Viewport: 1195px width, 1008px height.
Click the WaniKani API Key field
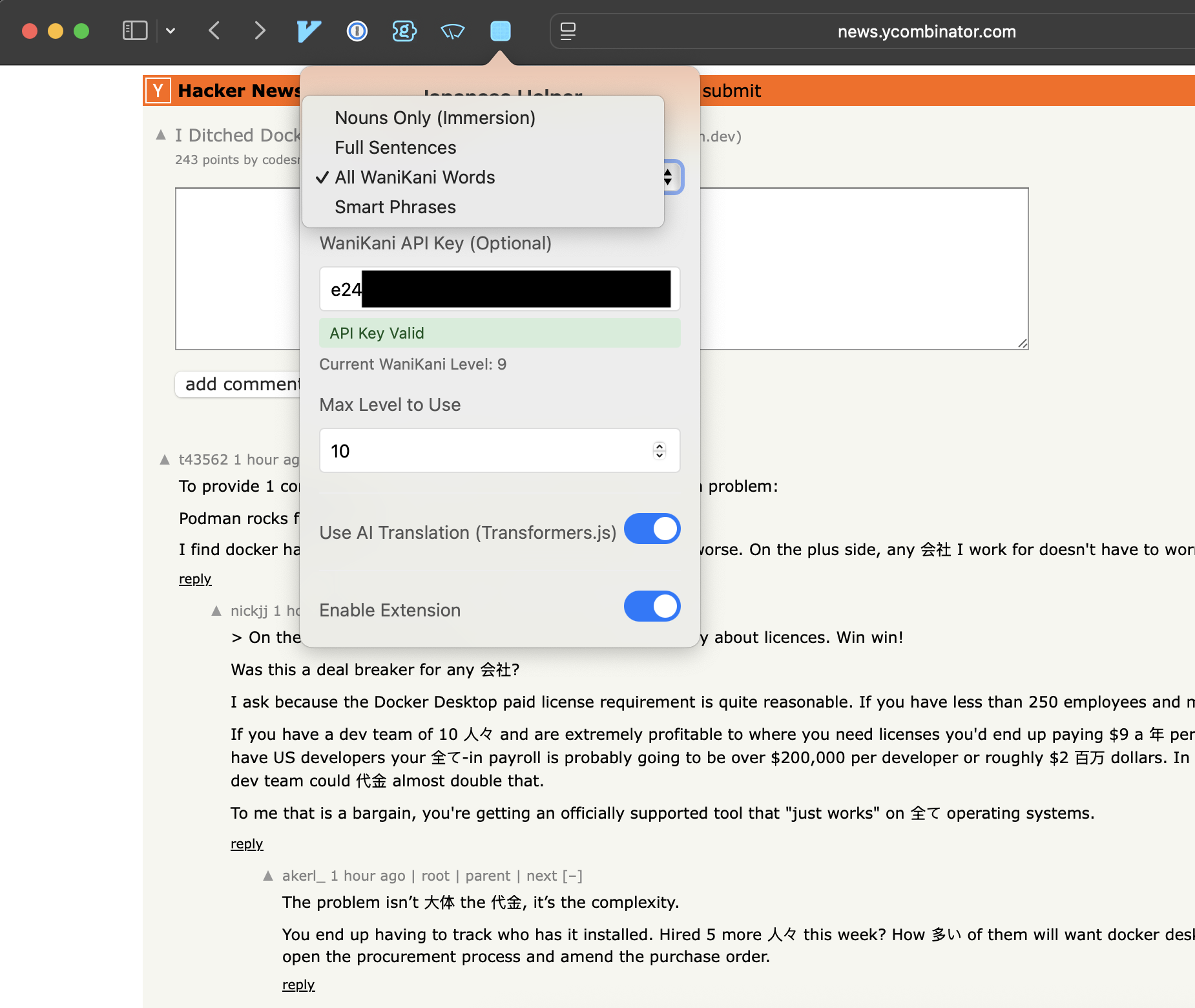[x=499, y=289]
